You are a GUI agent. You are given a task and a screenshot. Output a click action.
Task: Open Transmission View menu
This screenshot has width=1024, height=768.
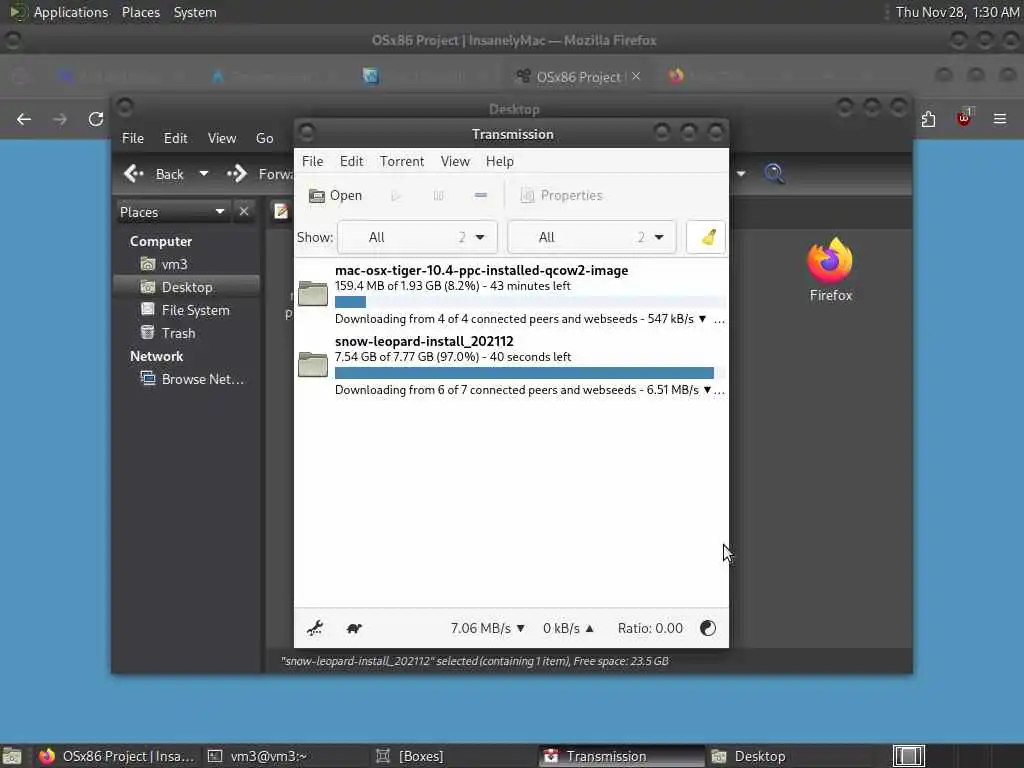(455, 161)
